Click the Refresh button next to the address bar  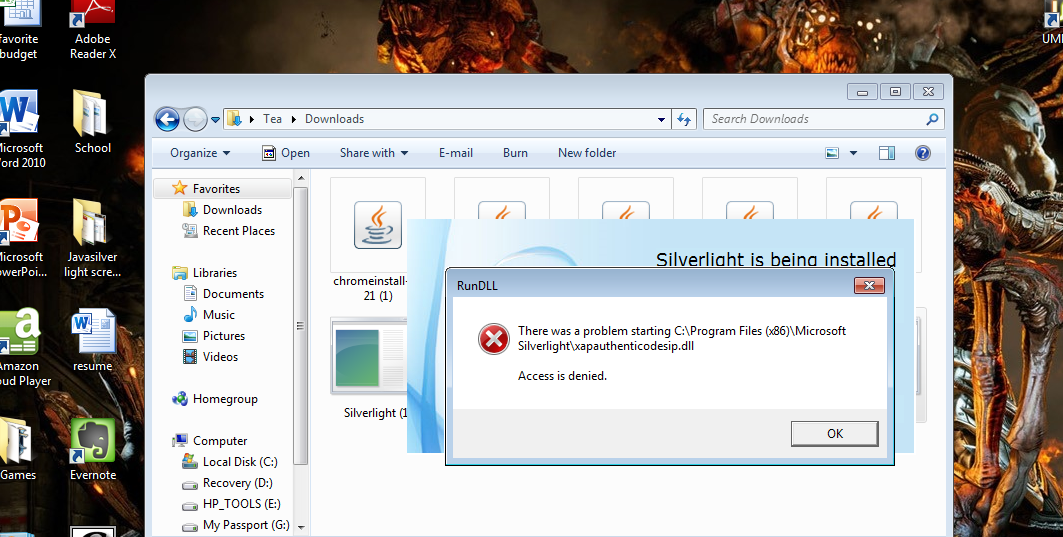[684, 119]
